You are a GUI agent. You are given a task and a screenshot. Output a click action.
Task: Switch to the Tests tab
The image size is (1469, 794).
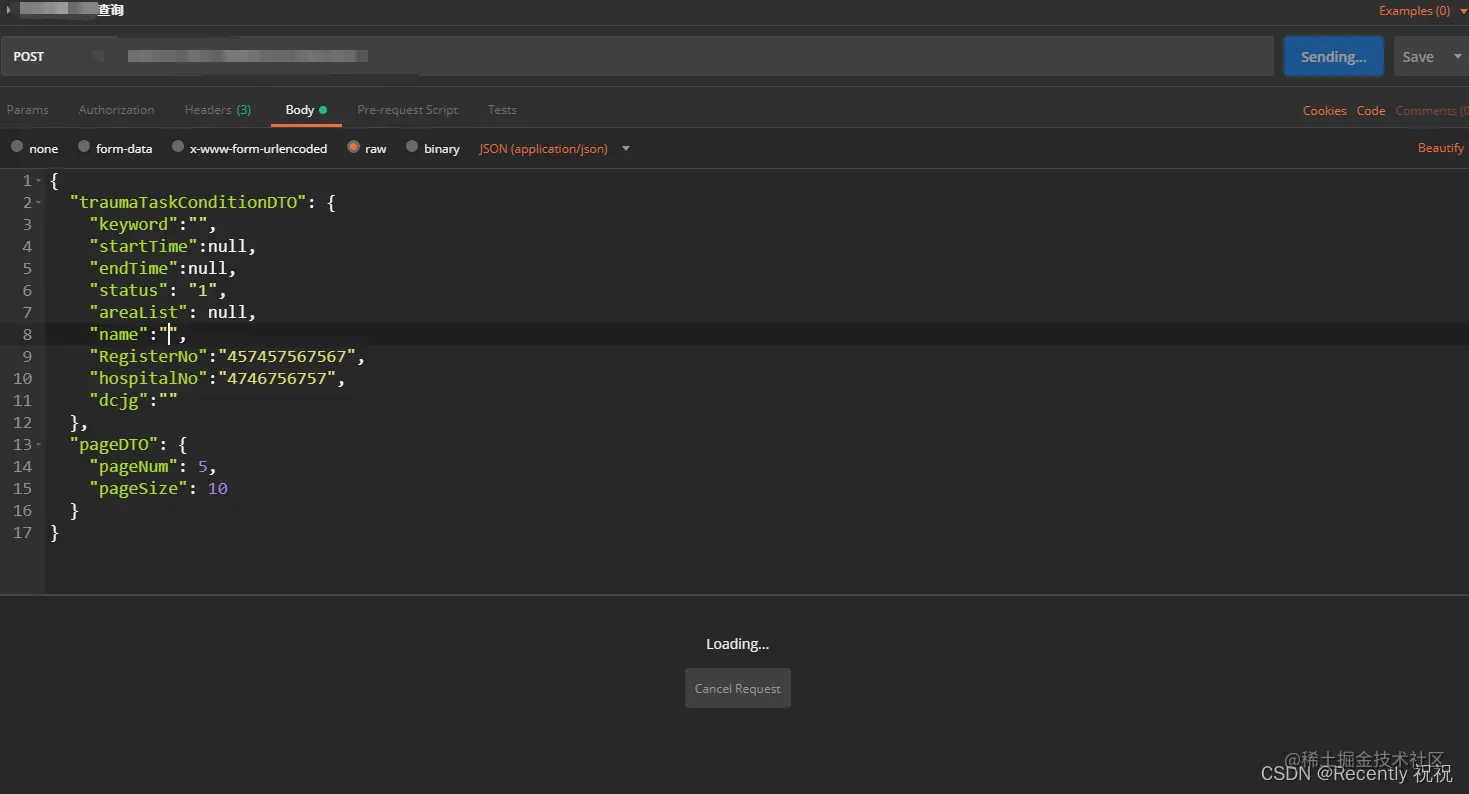(x=502, y=110)
